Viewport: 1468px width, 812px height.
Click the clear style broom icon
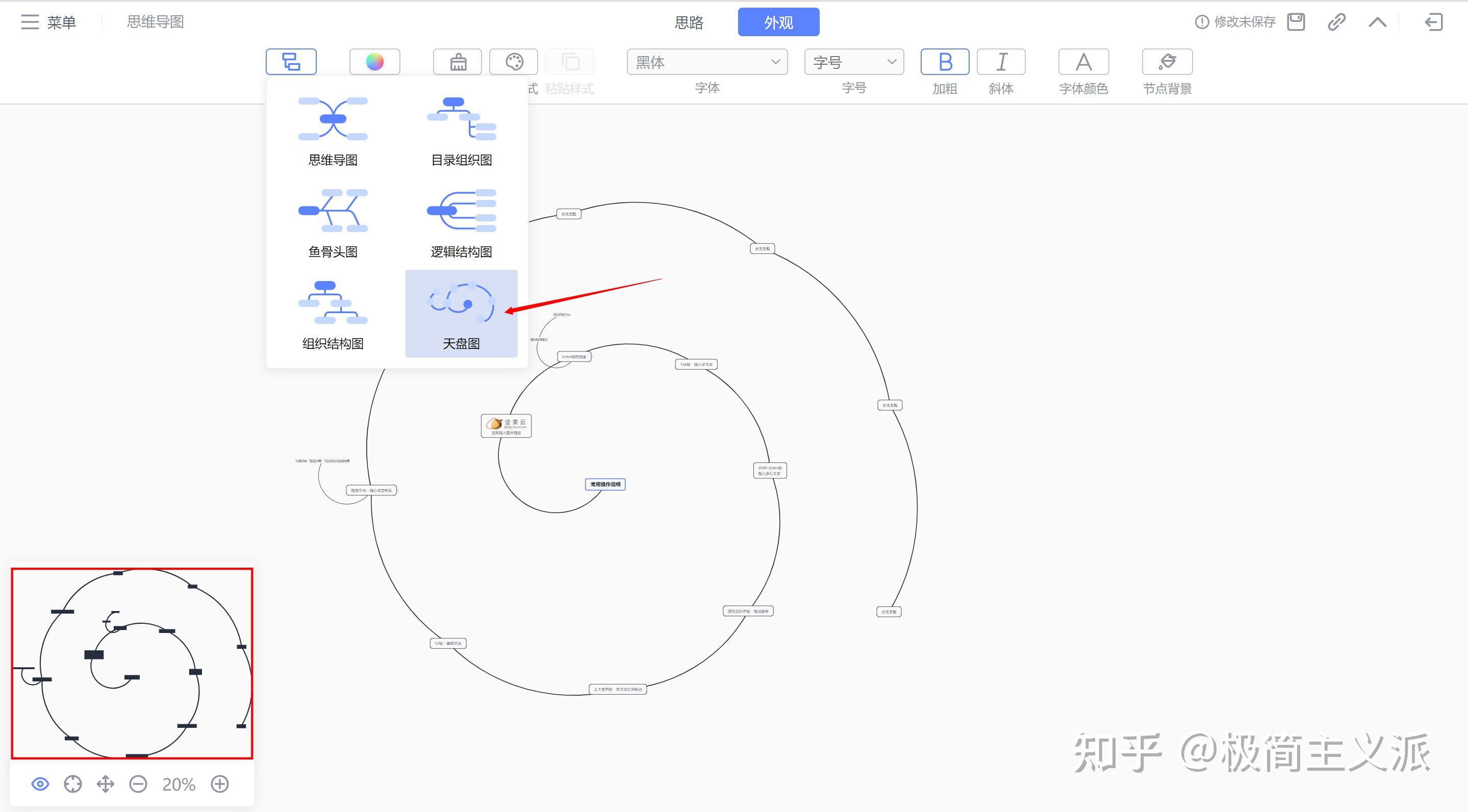(458, 62)
